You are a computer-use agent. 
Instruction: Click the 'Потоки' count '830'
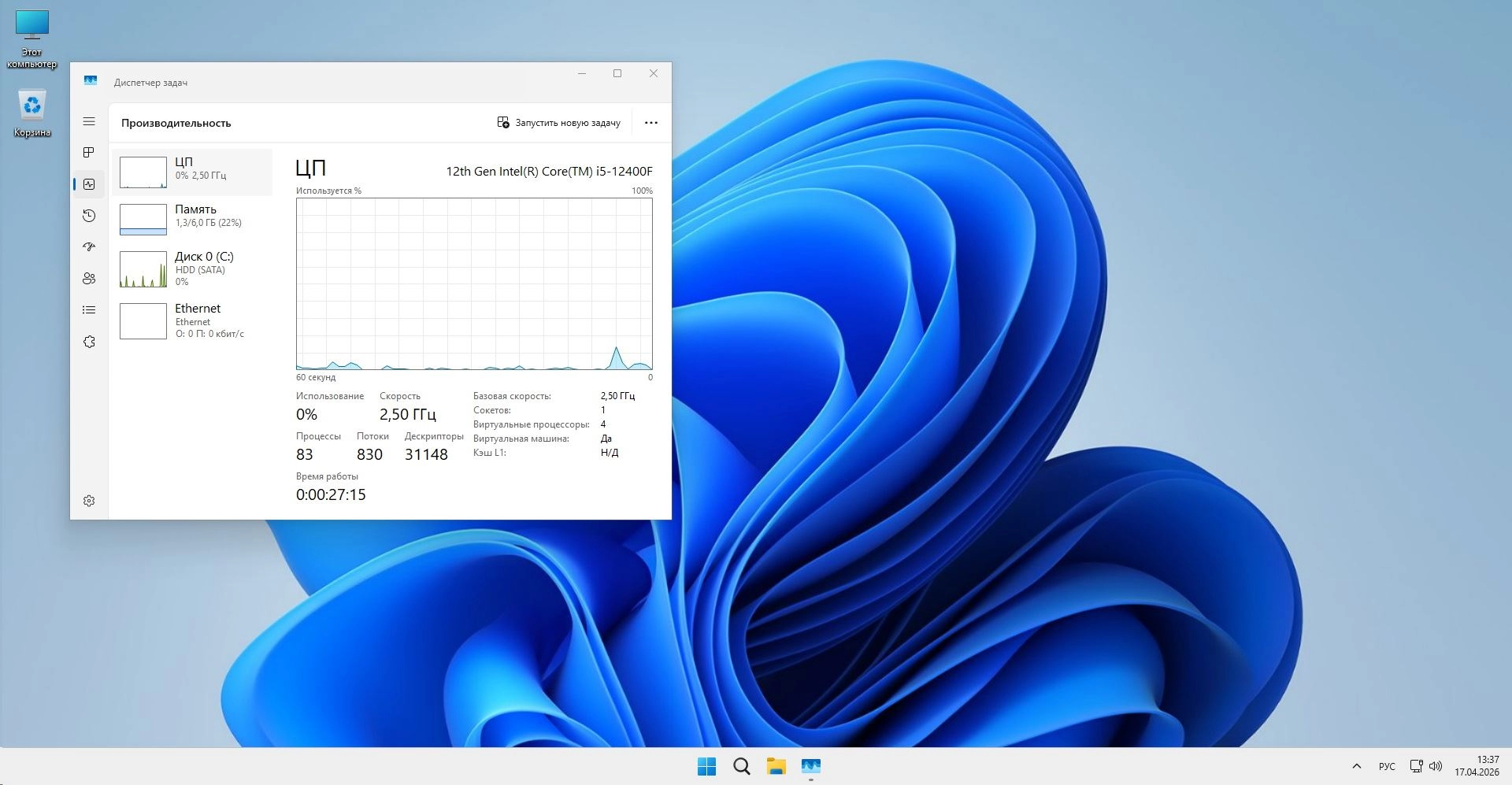coord(369,454)
